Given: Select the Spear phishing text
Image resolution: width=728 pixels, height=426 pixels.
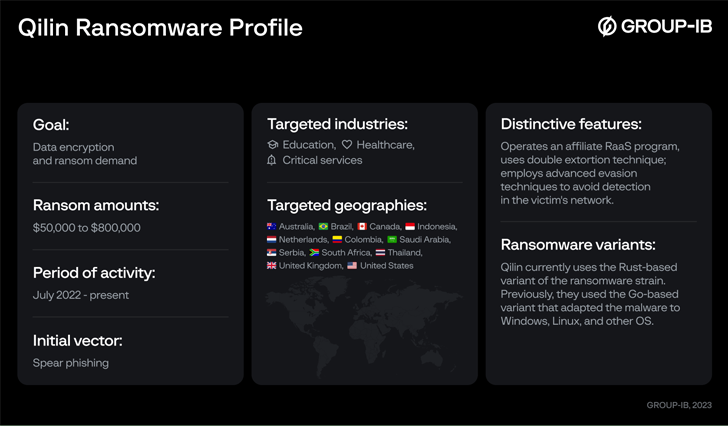Looking at the screenshot, I should pyautogui.click(x=70, y=363).
